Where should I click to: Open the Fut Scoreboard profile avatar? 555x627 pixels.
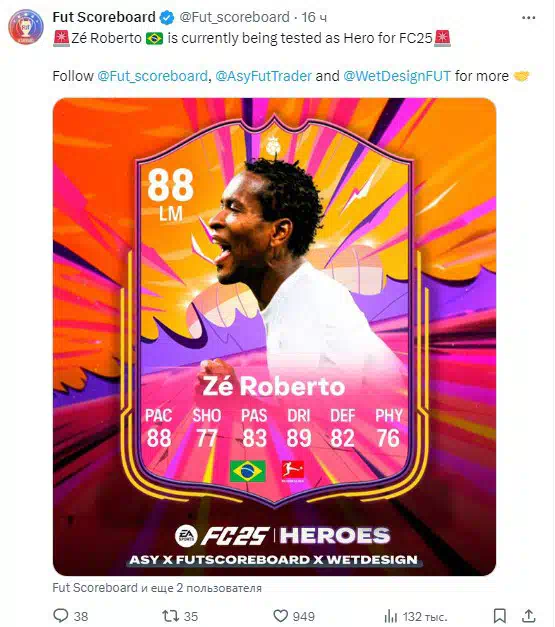26,26
